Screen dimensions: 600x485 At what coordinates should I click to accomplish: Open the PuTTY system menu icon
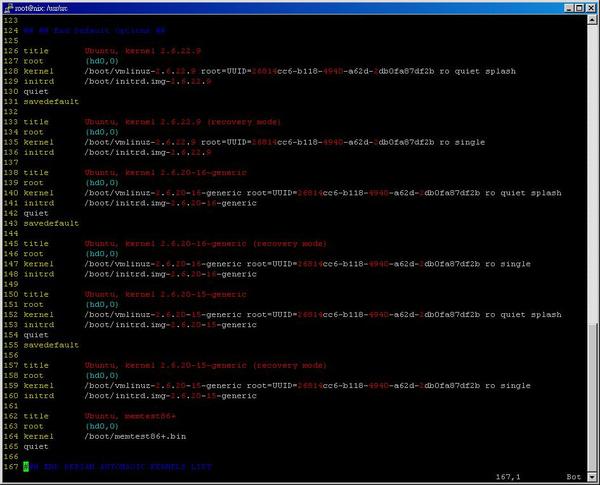[x=8, y=8]
